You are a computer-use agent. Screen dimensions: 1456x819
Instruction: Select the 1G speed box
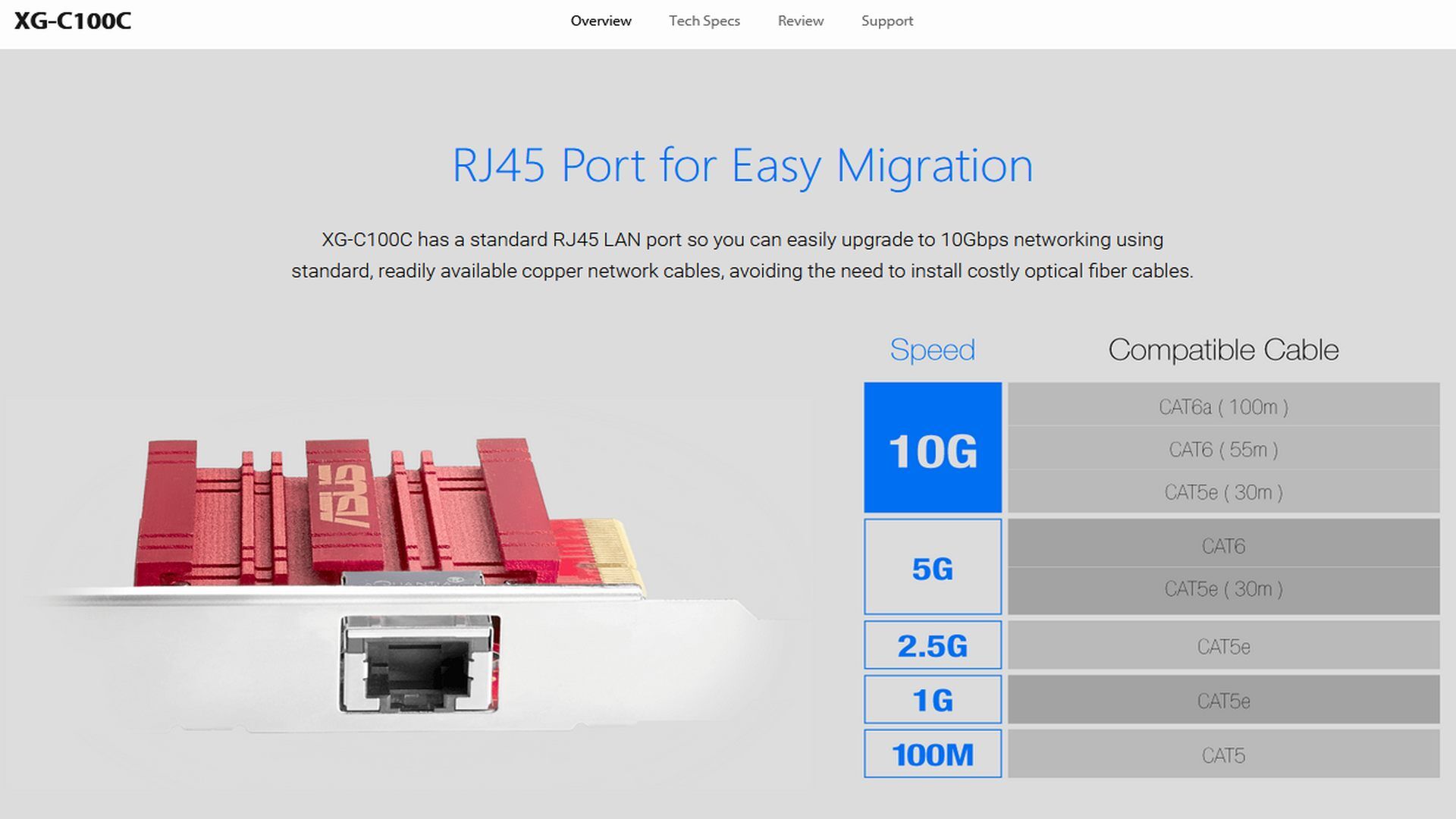coord(932,699)
